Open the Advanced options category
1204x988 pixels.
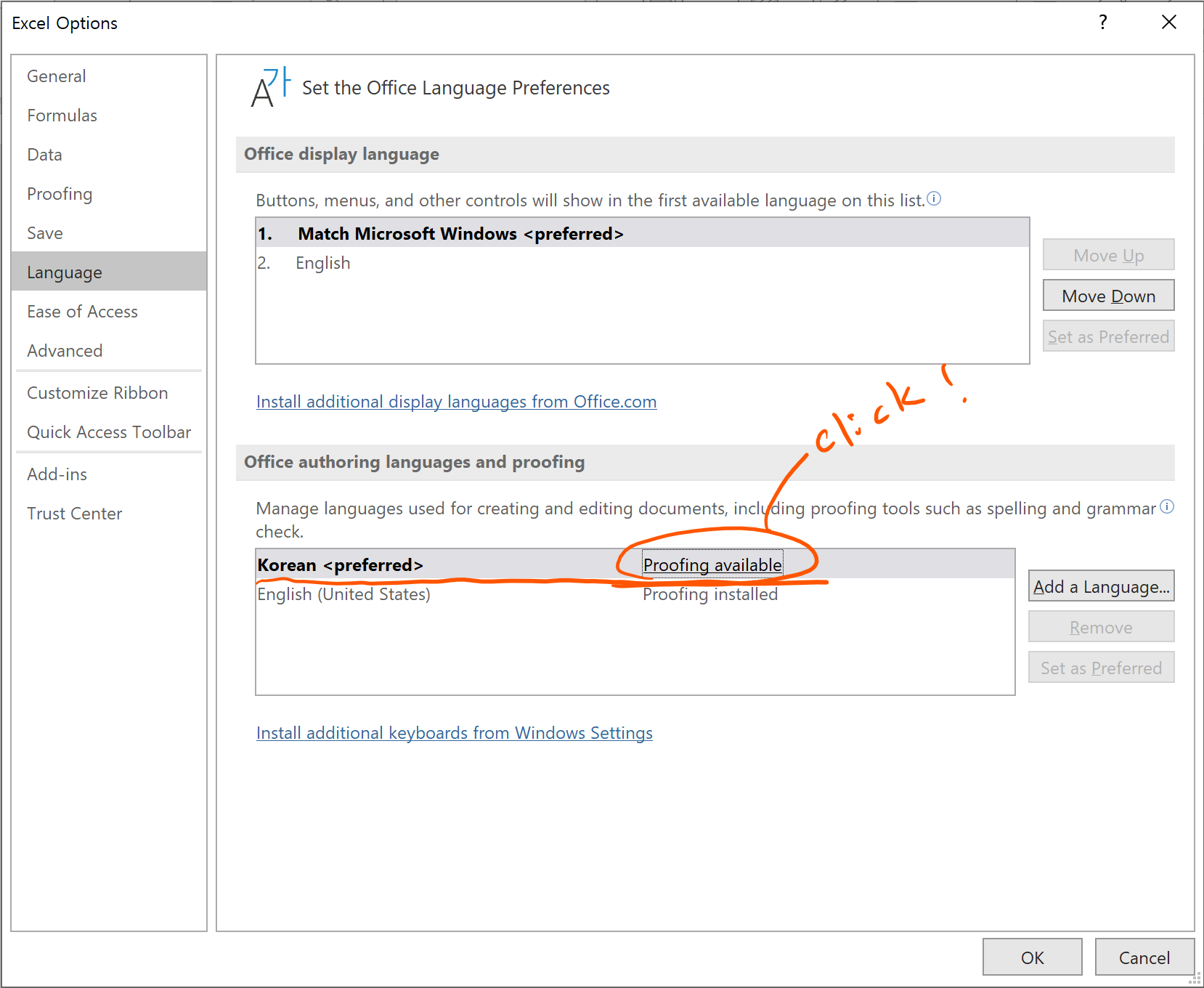pos(109,351)
